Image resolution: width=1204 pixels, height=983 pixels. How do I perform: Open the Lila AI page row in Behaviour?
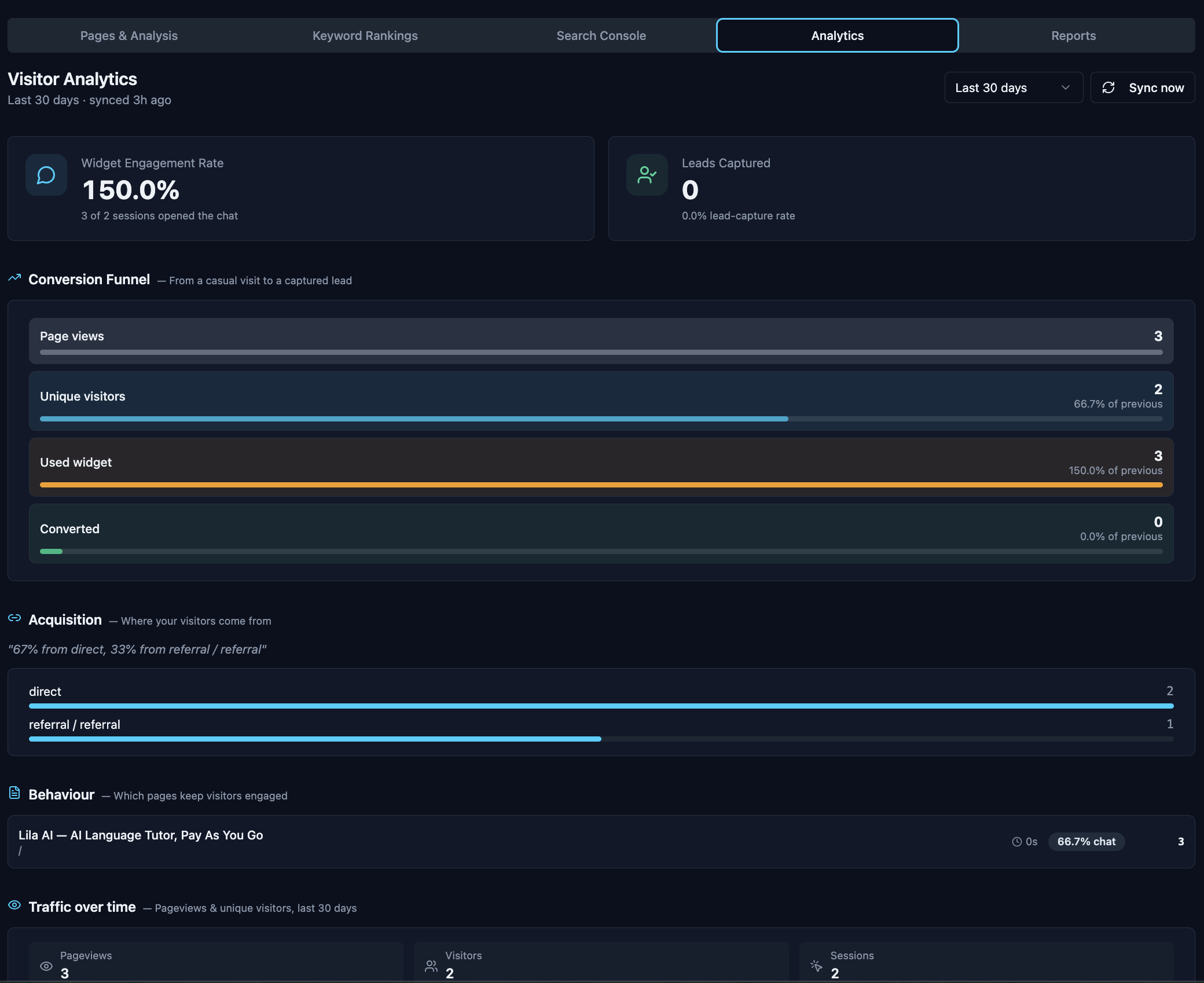tap(601, 842)
